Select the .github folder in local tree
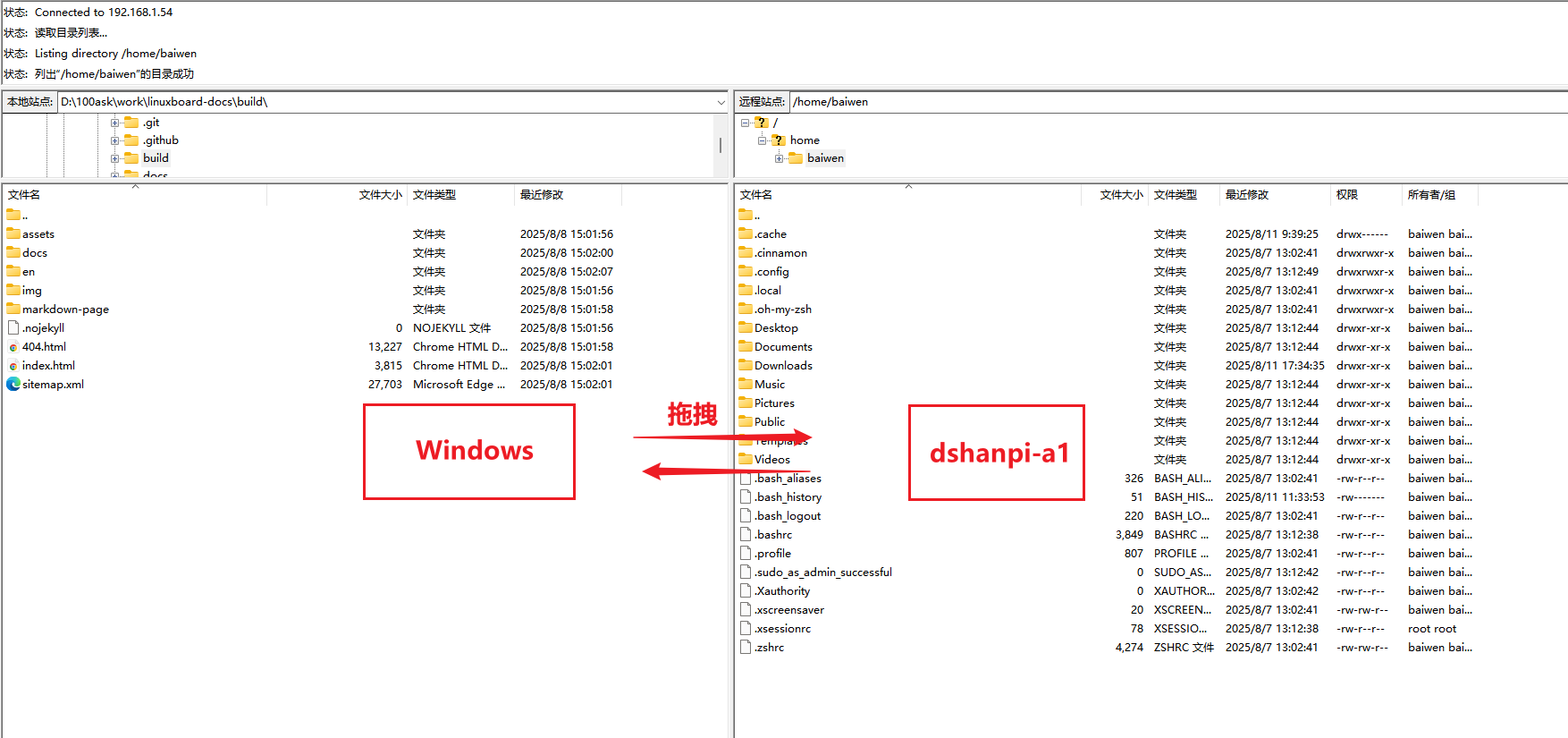The width and height of the screenshot is (1568, 738). 161,140
